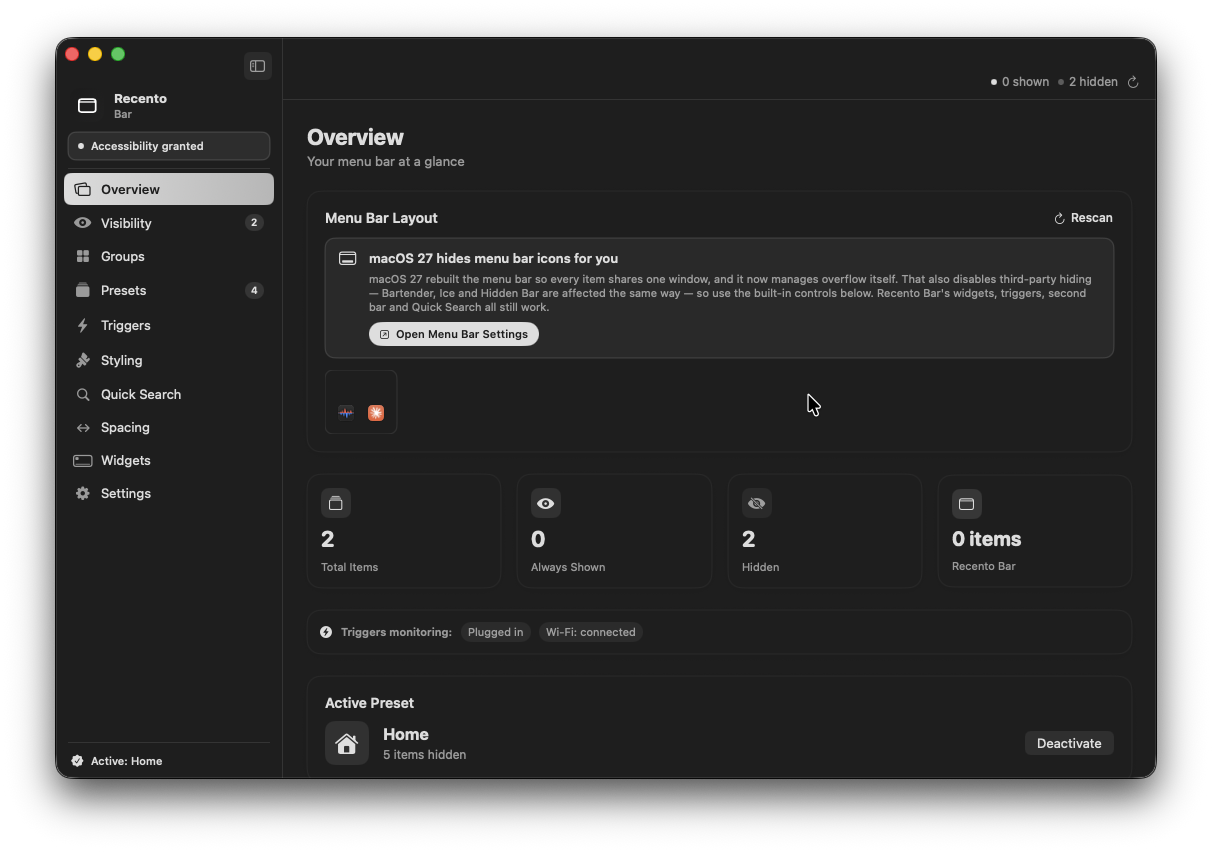
Task: Click the Overview sidebar icon
Action: pyautogui.click(x=83, y=189)
